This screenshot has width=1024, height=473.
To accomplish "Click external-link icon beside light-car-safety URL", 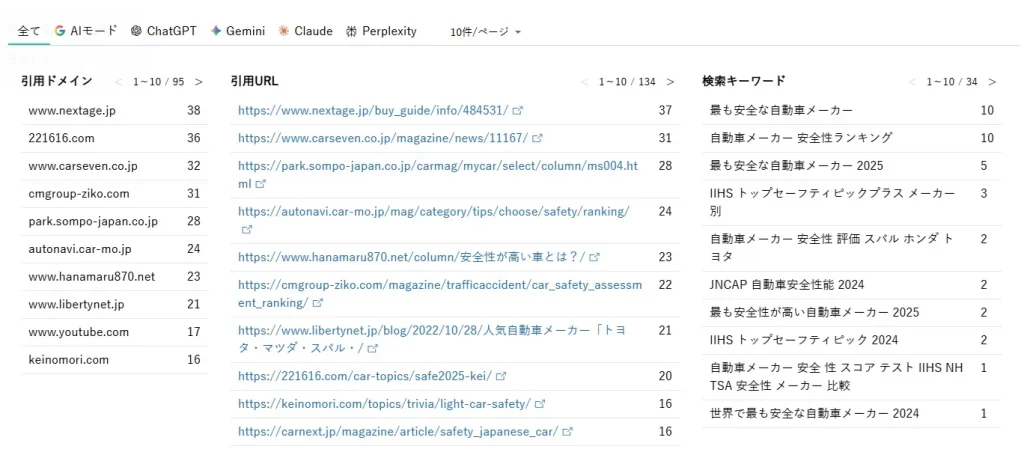I will pyautogui.click(x=540, y=404).
